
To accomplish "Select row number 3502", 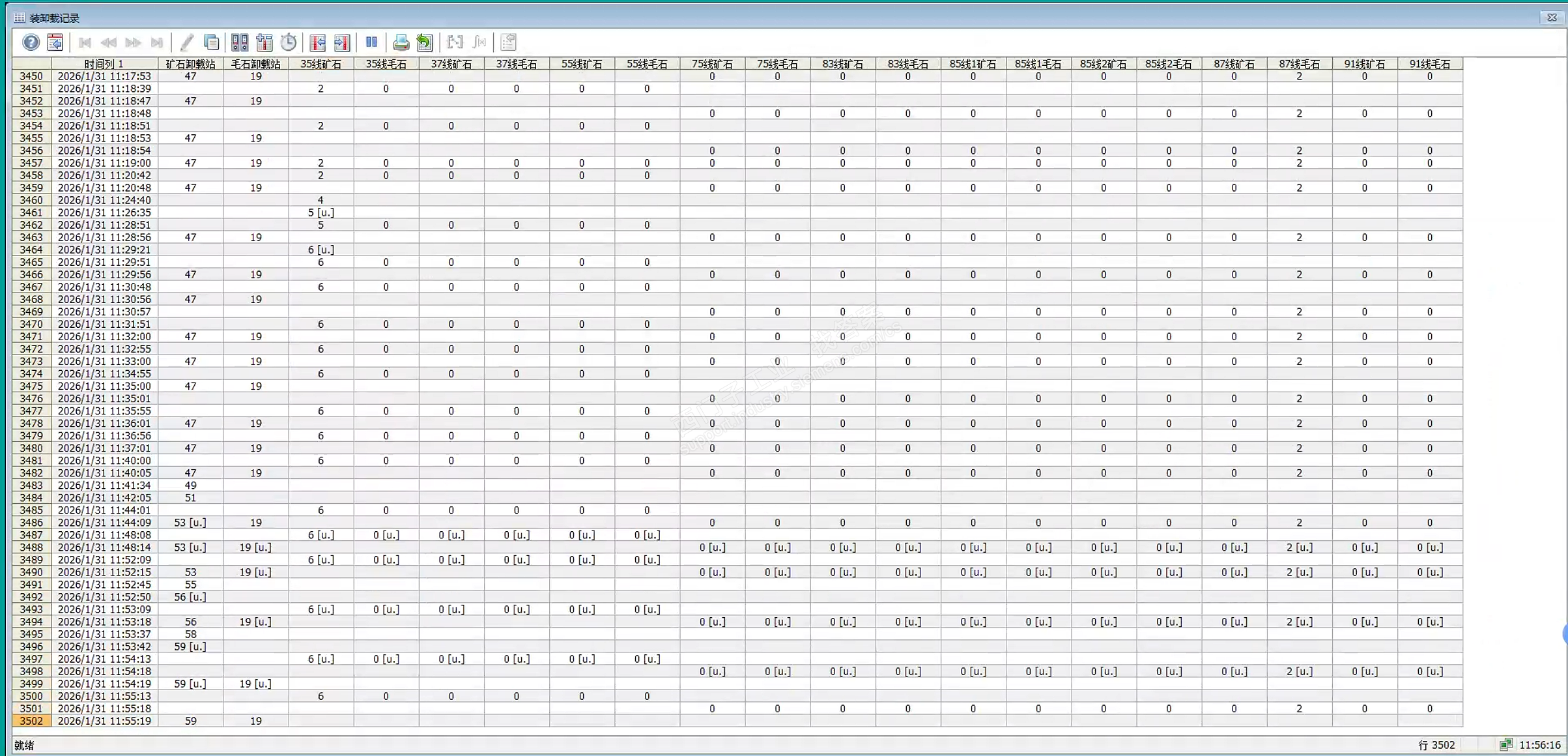I will click(x=31, y=721).
